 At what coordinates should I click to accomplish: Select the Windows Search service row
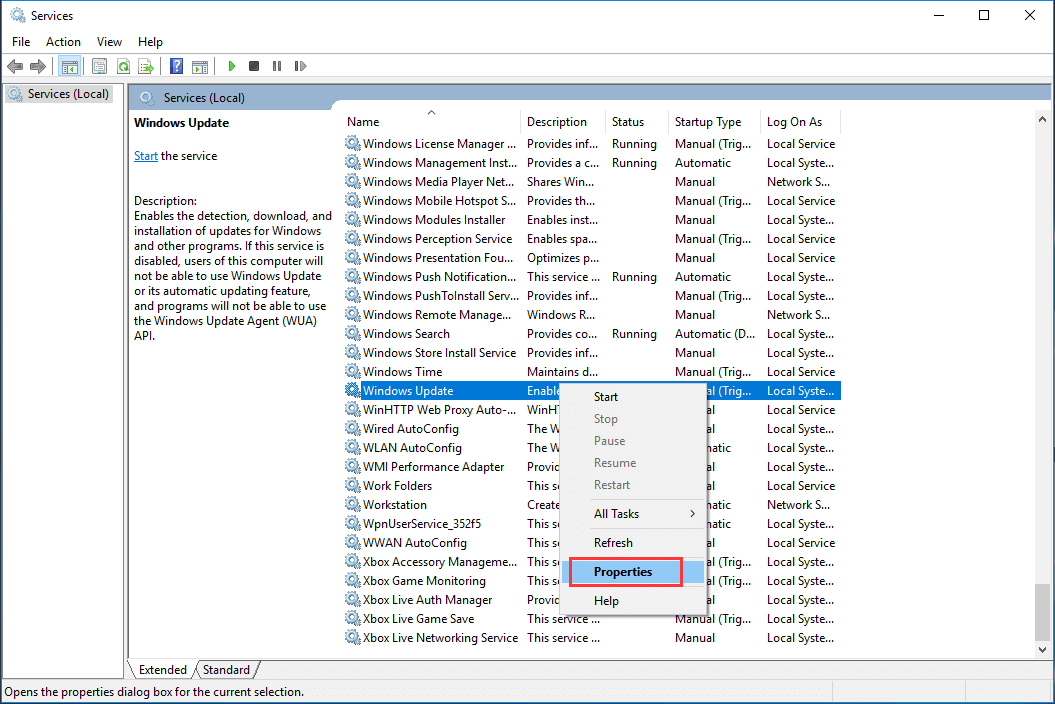tap(406, 334)
